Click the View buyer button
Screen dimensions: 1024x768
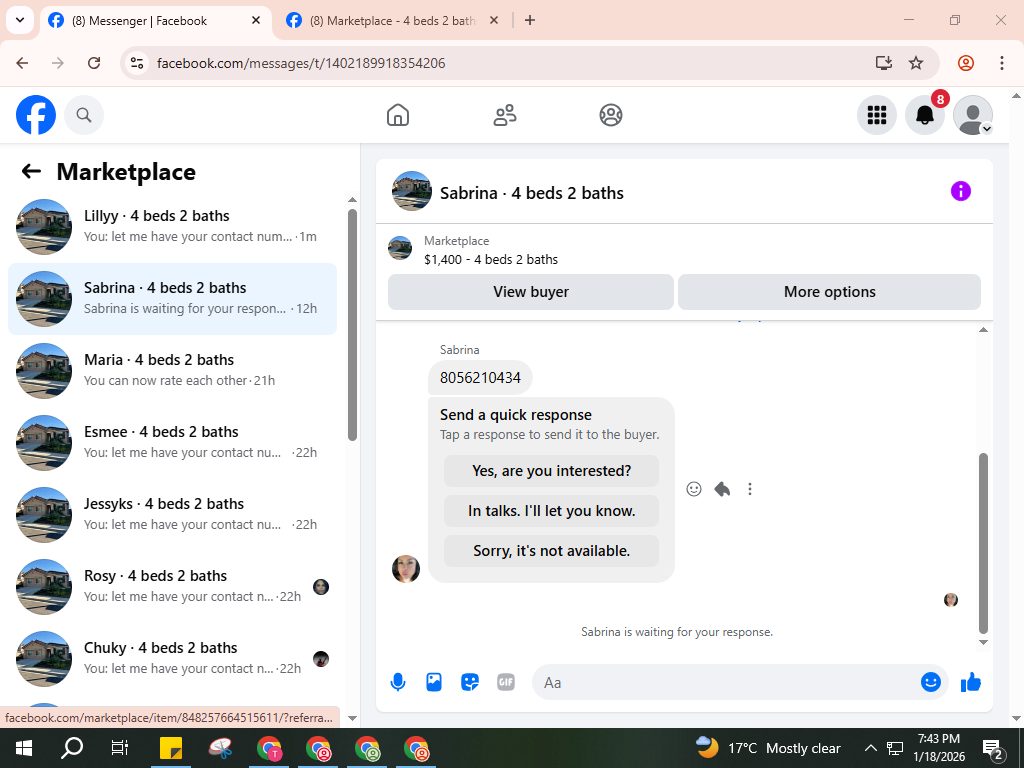click(x=530, y=292)
